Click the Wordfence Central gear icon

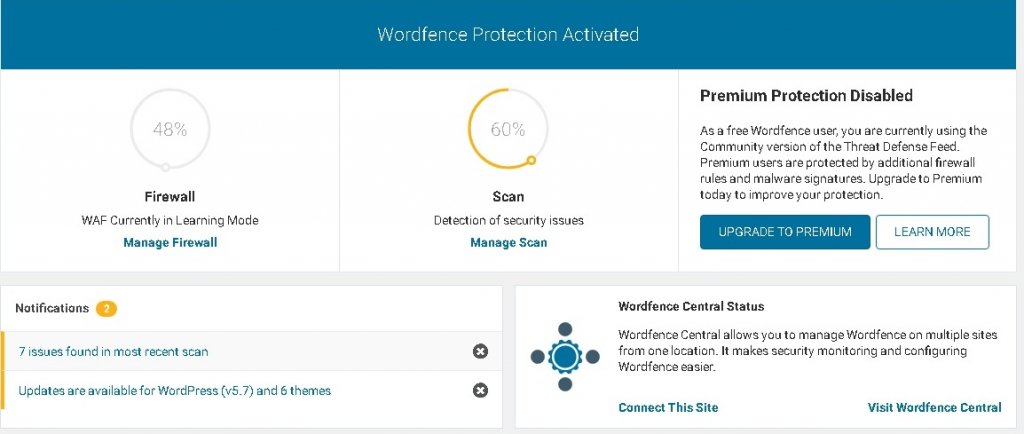[x=565, y=356]
